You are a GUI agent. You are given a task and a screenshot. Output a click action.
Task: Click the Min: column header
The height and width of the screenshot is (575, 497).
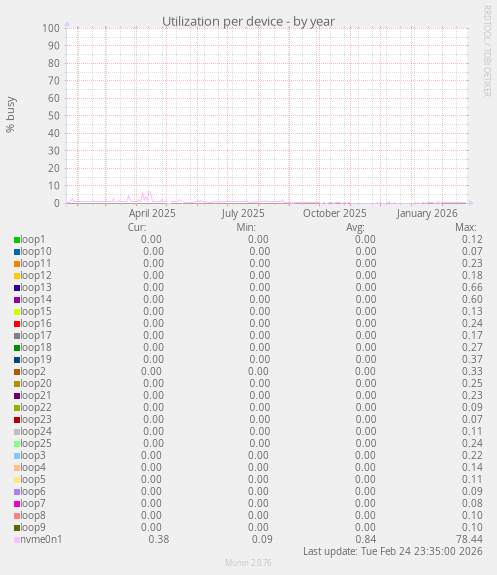[246, 228]
